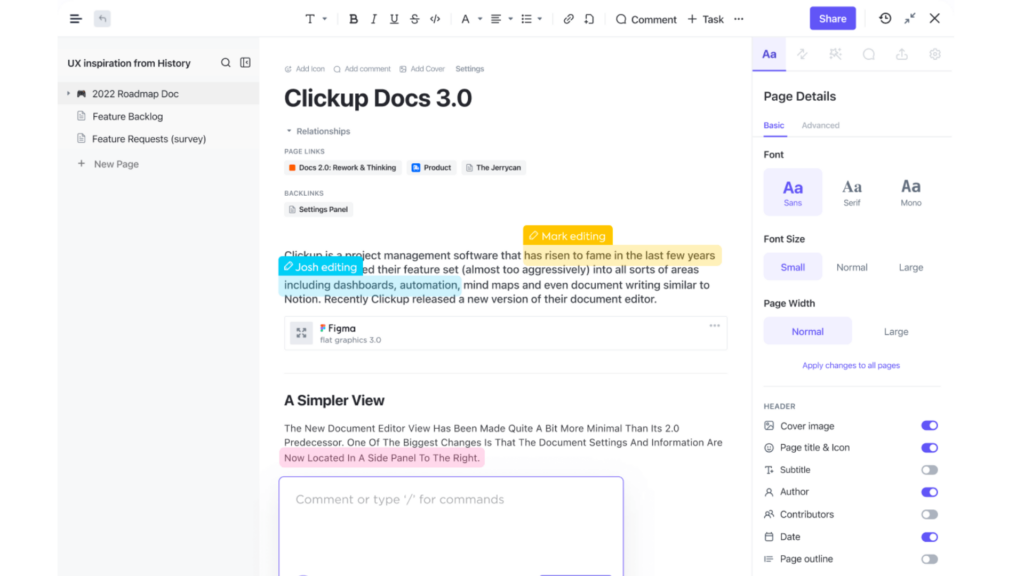Image resolution: width=1024 pixels, height=576 pixels.
Task: Click Add Cover above the title
Action: (422, 69)
